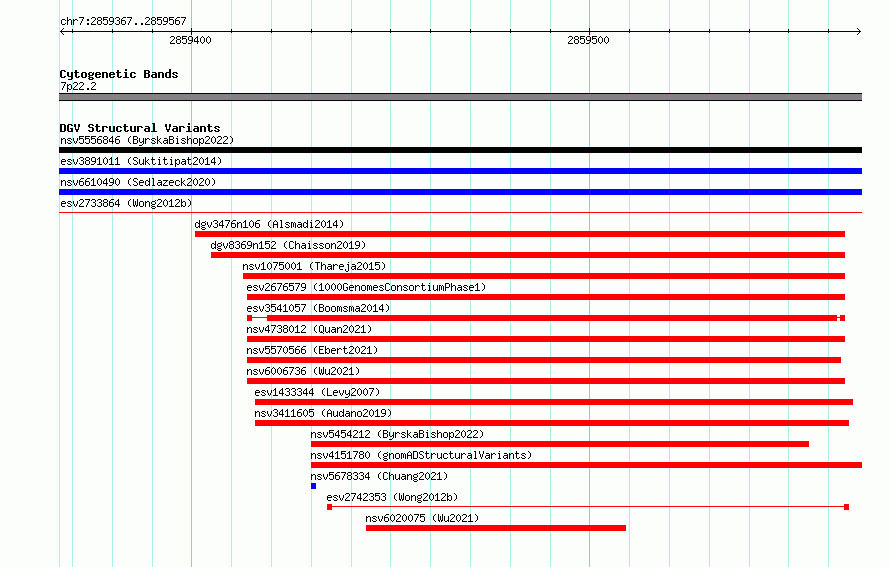890x567 pixels.
Task: Click the nsv1075001 (Thareja2015) label
Action: [x=314, y=266]
